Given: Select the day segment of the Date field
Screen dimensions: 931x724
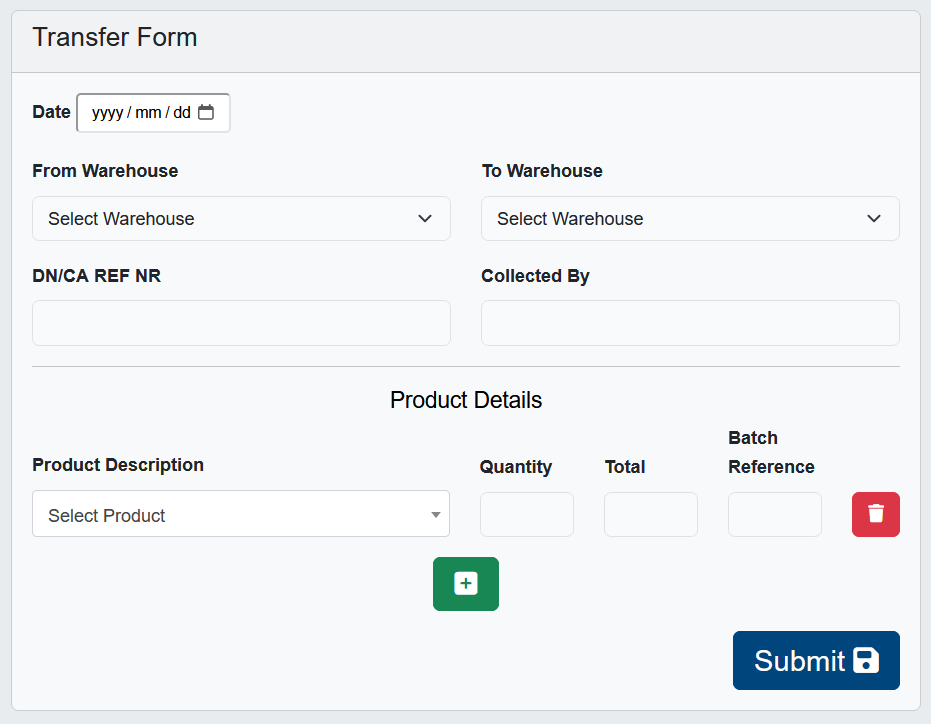Looking at the screenshot, I should click(181, 113).
